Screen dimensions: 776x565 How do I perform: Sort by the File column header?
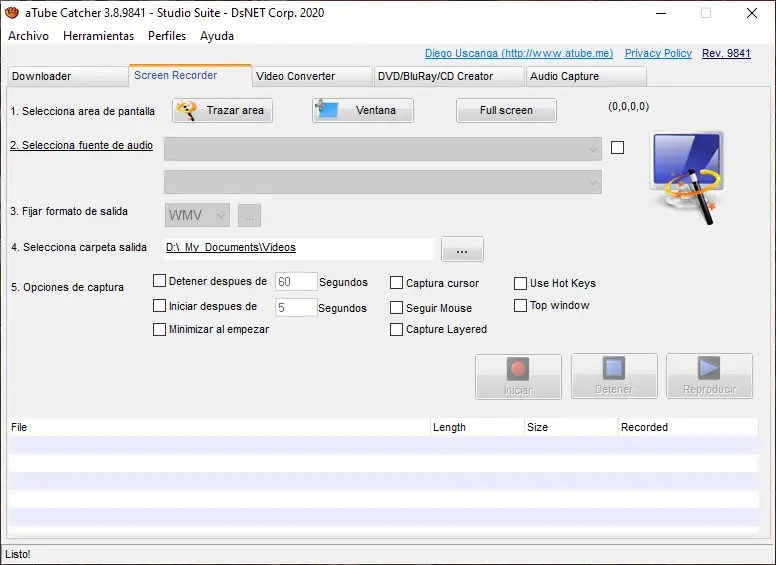click(219, 427)
